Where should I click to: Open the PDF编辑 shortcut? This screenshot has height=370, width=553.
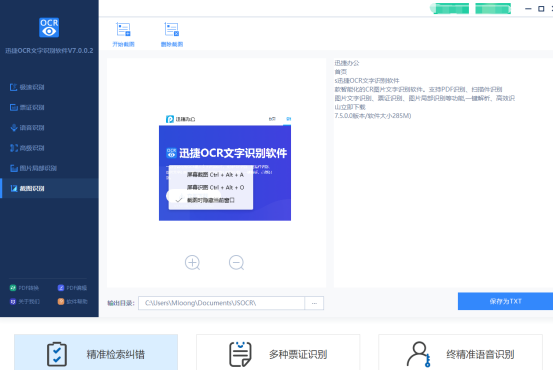tap(72, 288)
